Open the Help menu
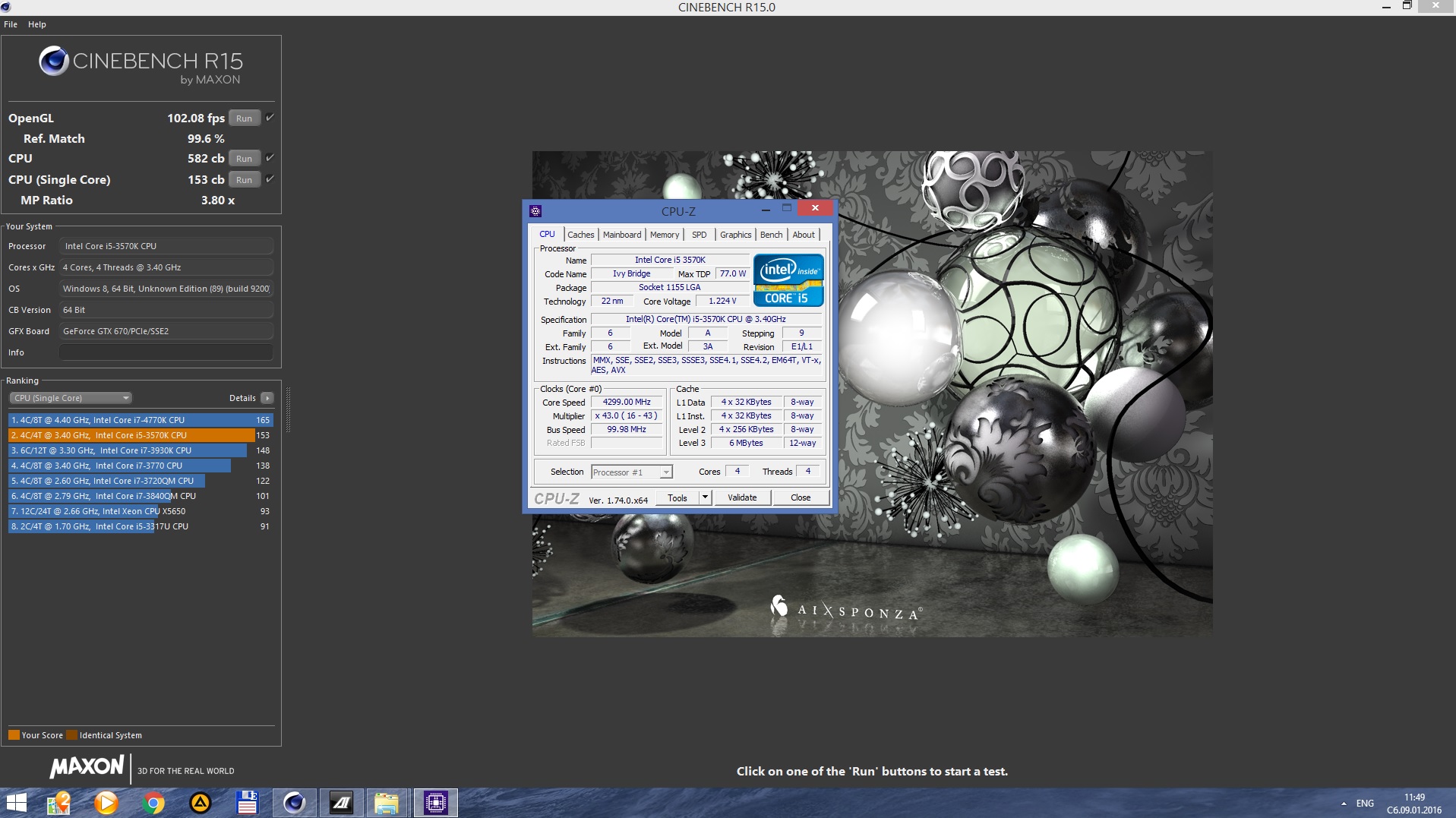This screenshot has width=1456, height=818. tap(37, 24)
